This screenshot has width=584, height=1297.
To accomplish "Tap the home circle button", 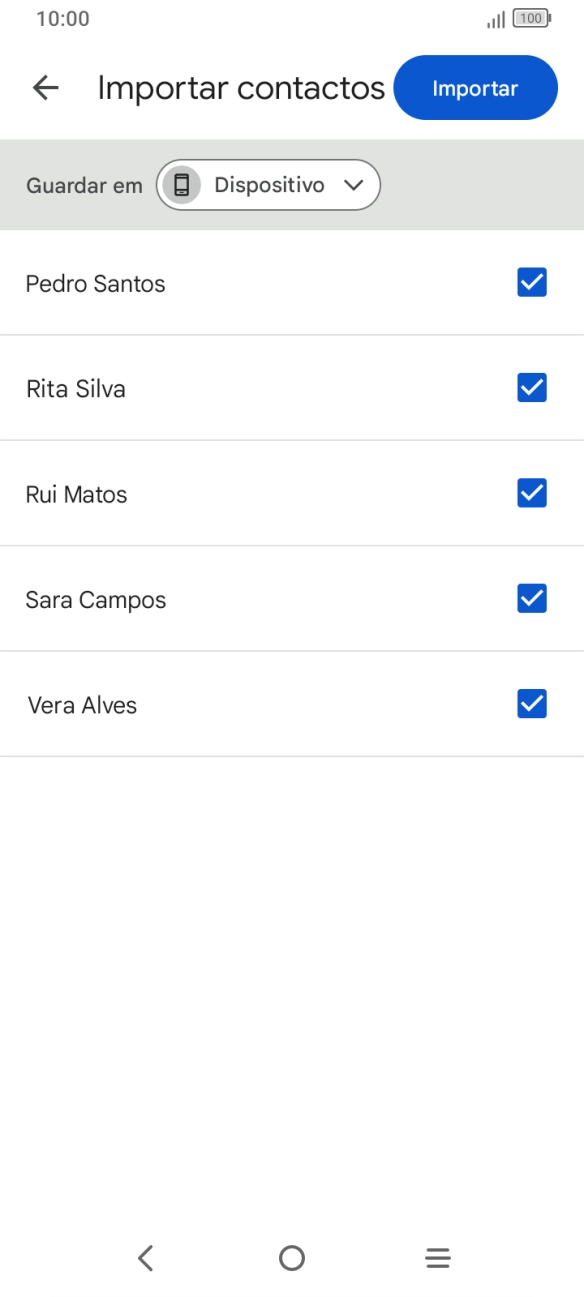I will tap(291, 1258).
